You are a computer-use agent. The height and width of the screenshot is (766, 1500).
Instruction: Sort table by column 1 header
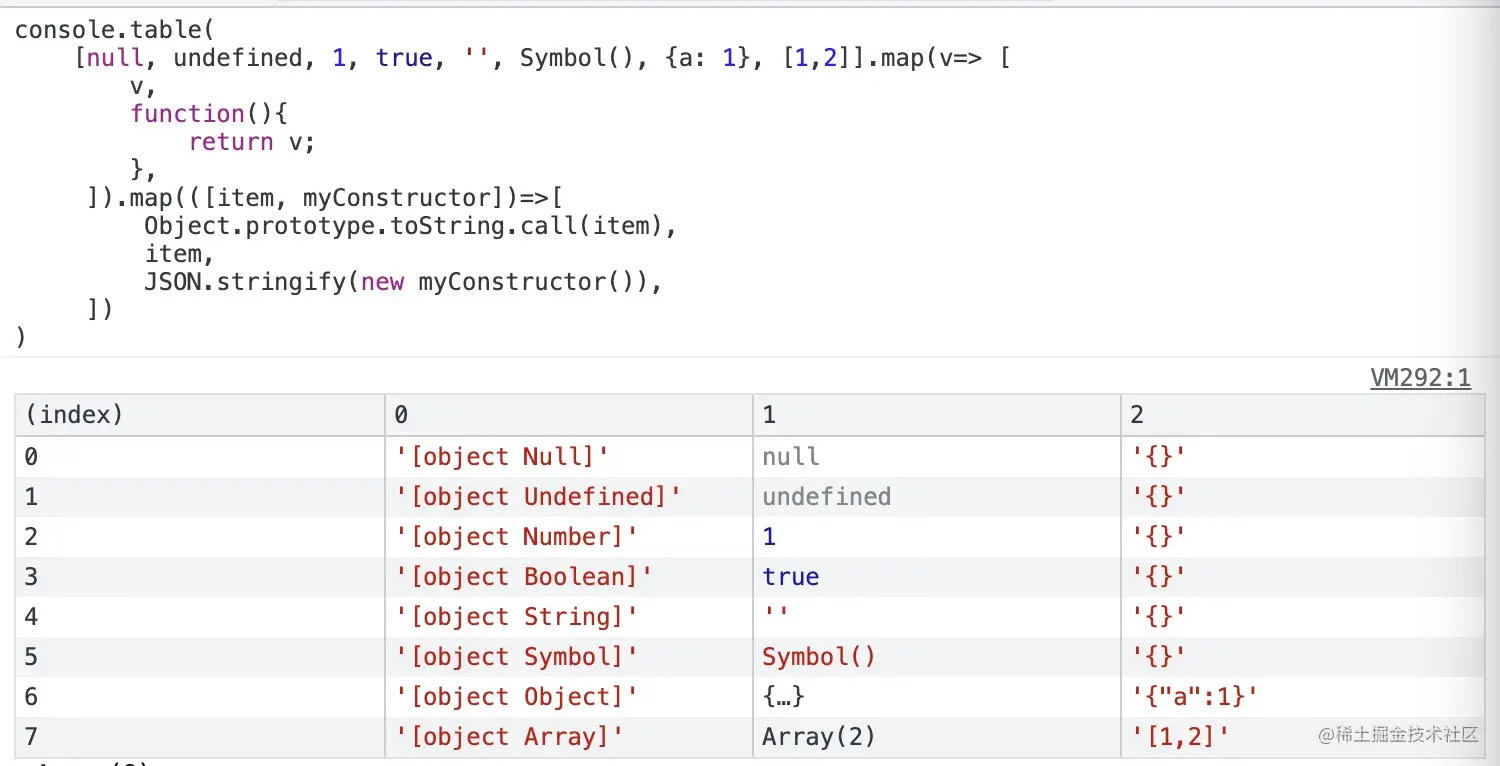[x=769, y=415]
